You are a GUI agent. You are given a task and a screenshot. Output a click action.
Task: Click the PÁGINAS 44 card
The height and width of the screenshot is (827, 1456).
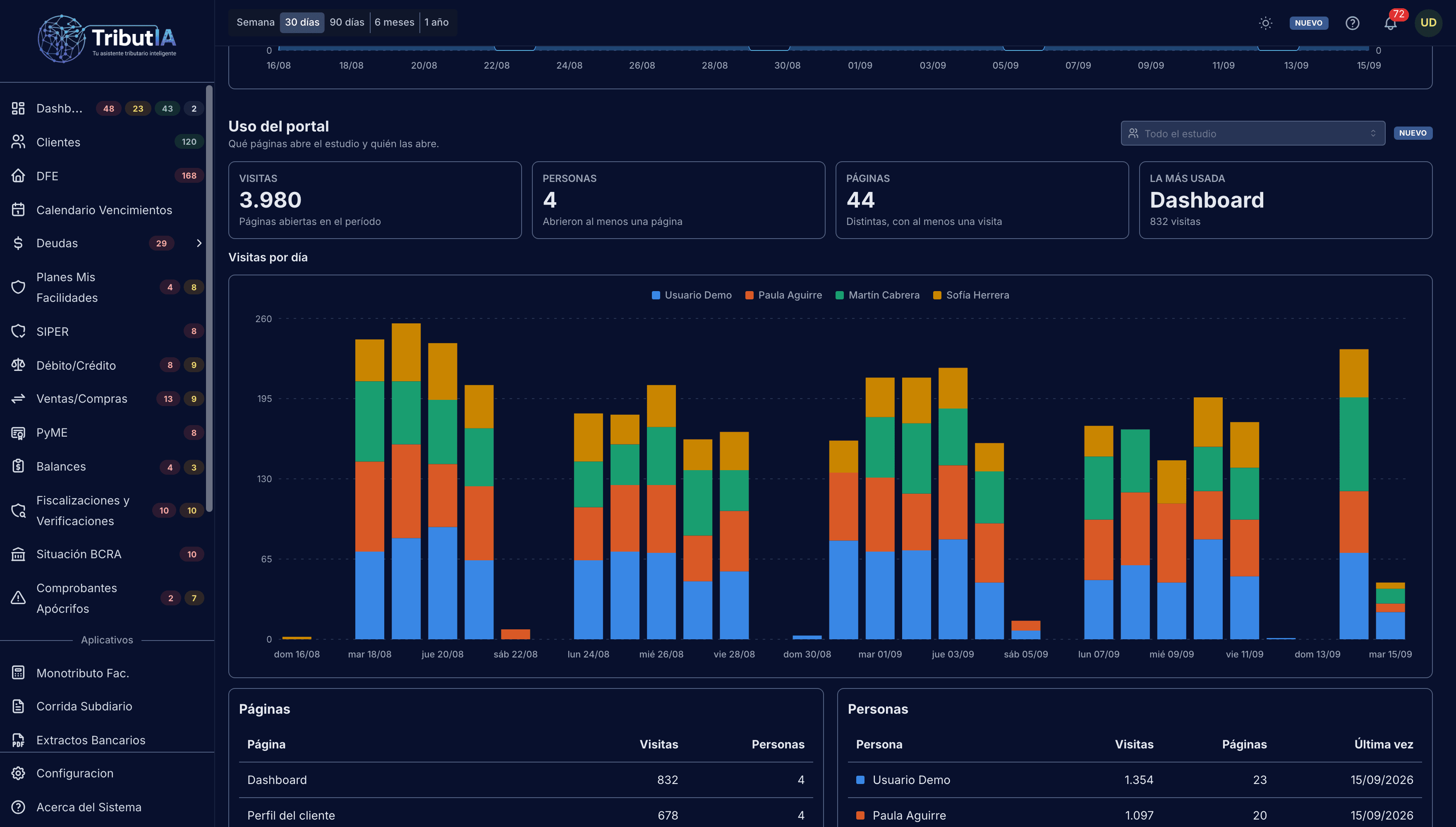[x=982, y=200]
